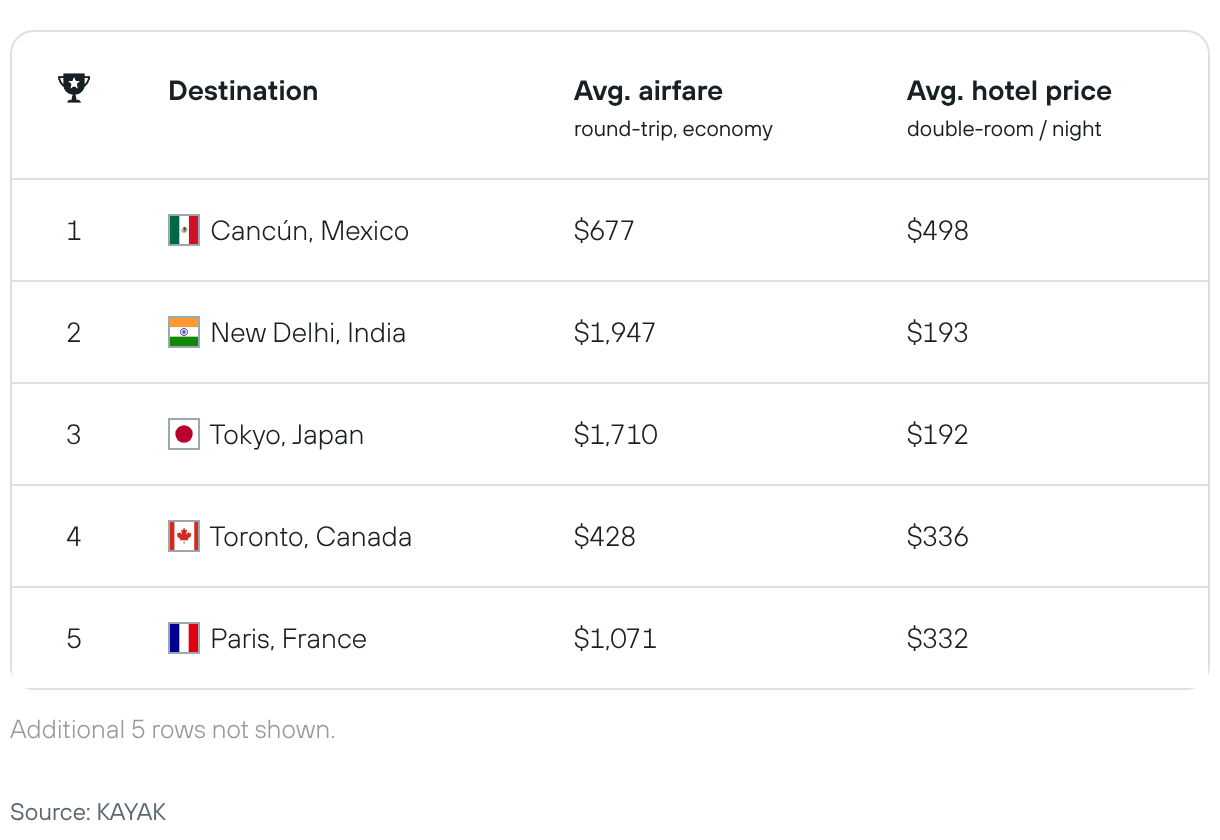
Task: Click the Japan flag icon
Action: (x=184, y=434)
